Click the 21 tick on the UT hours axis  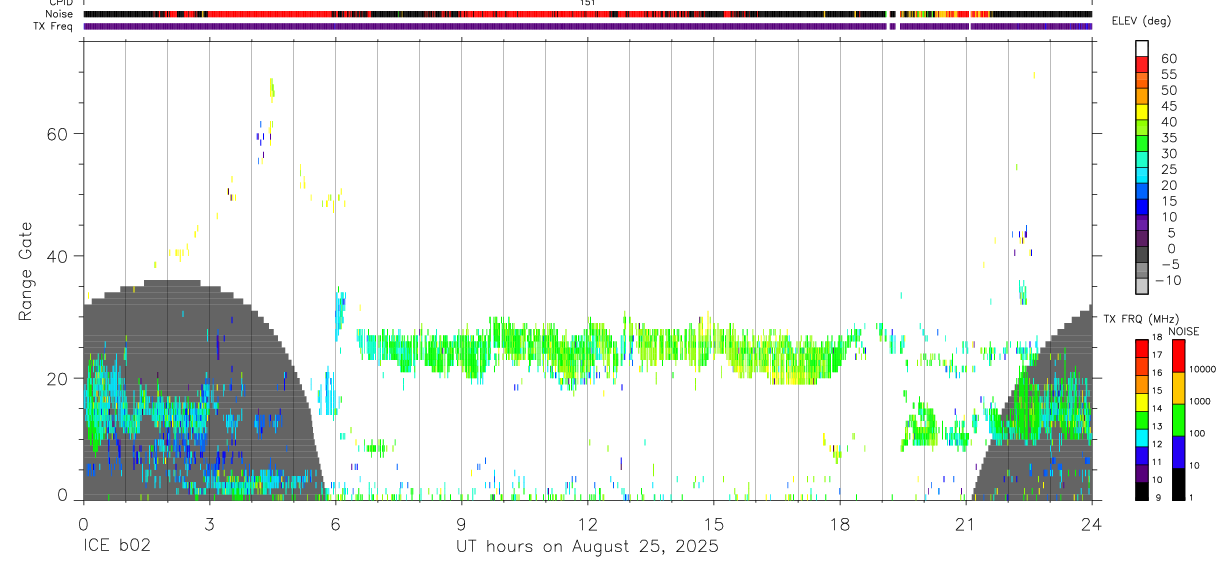click(x=965, y=523)
